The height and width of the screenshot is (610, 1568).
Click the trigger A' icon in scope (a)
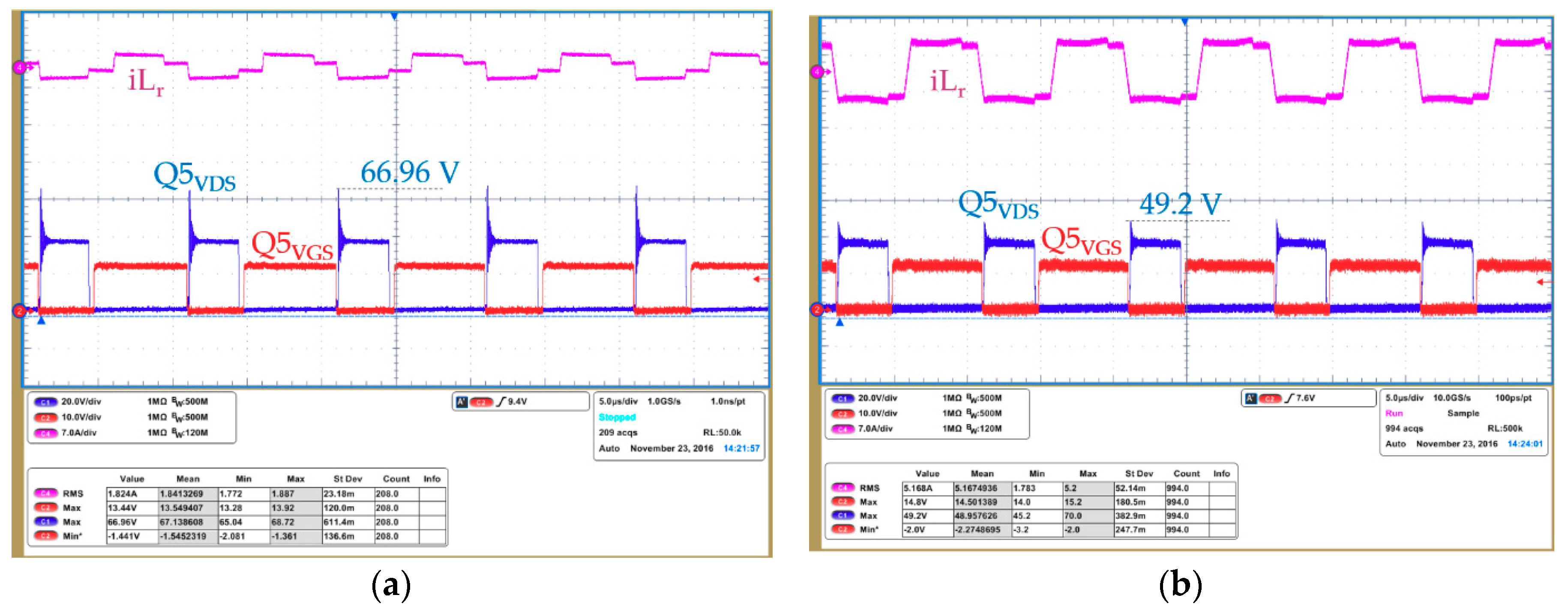(462, 402)
